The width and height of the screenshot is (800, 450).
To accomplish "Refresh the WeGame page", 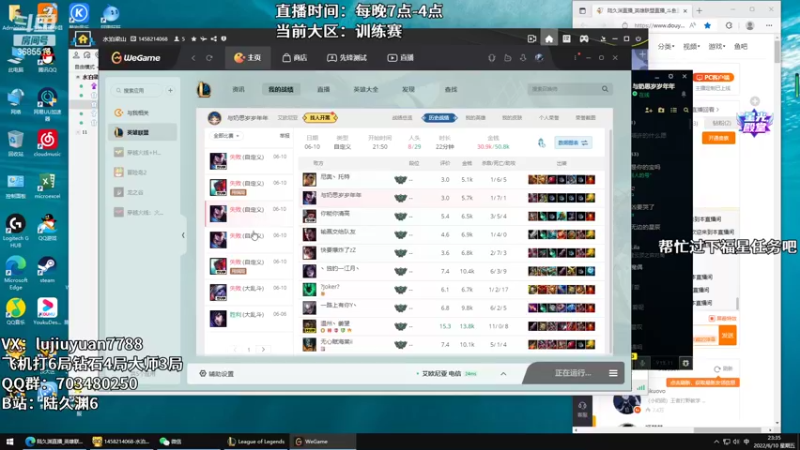I will pyautogui.click(x=209, y=58).
